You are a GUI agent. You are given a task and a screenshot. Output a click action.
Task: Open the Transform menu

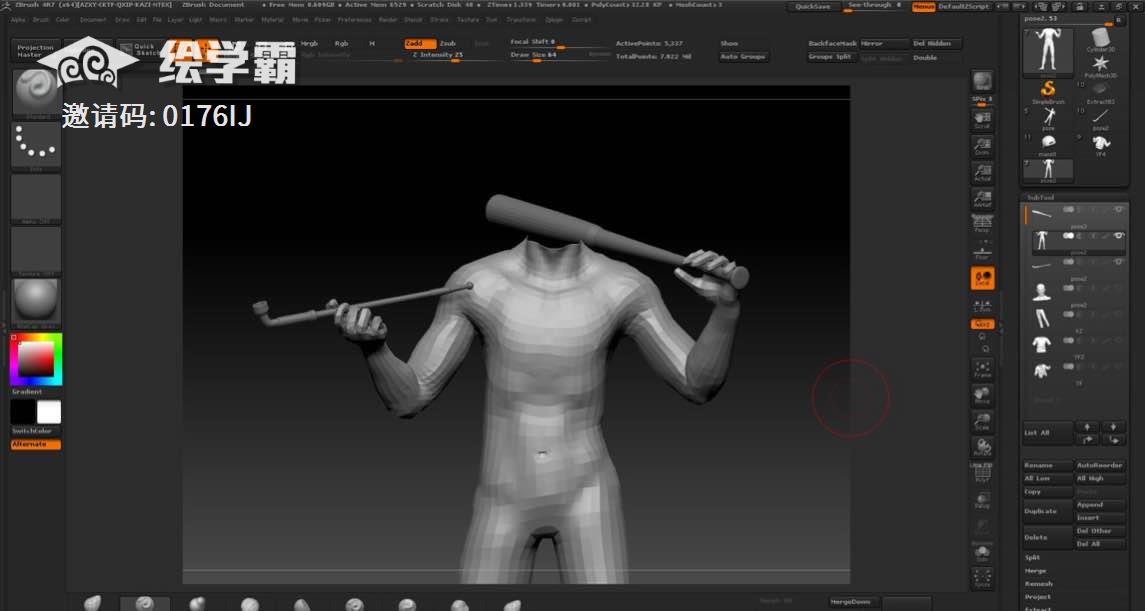tap(521, 20)
